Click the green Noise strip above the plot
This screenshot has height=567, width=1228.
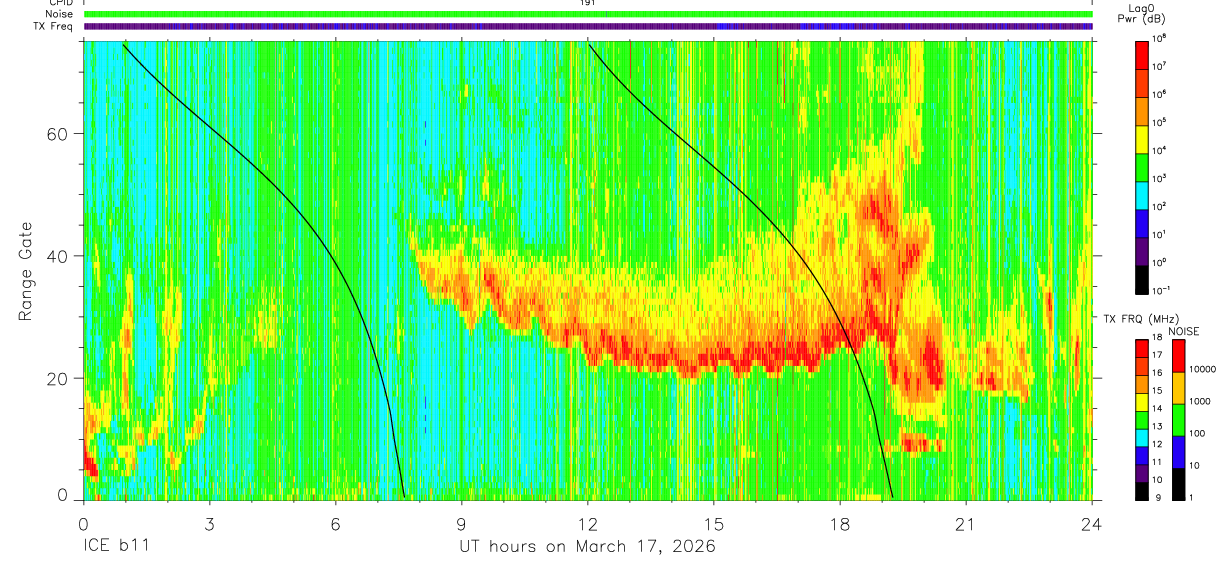click(x=588, y=14)
